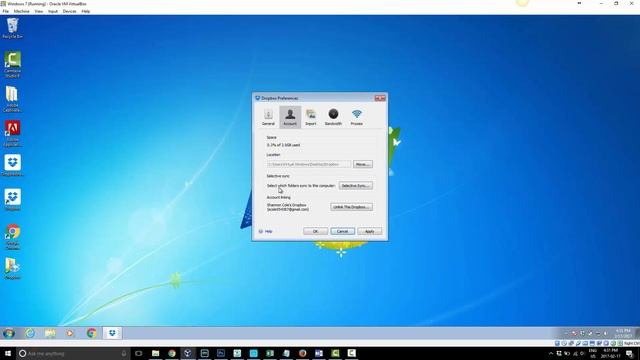Viewport: 640px width, 360px height.
Task: Click the Cortana microphone icon
Action: point(124,353)
